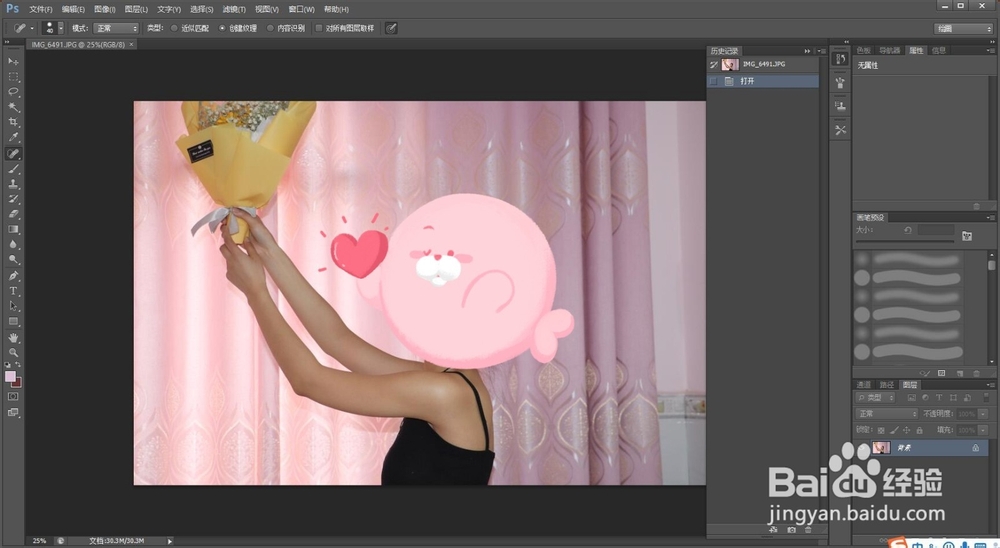Open tool preset picker arrow
1000x548 pixels.
(x=32, y=28)
